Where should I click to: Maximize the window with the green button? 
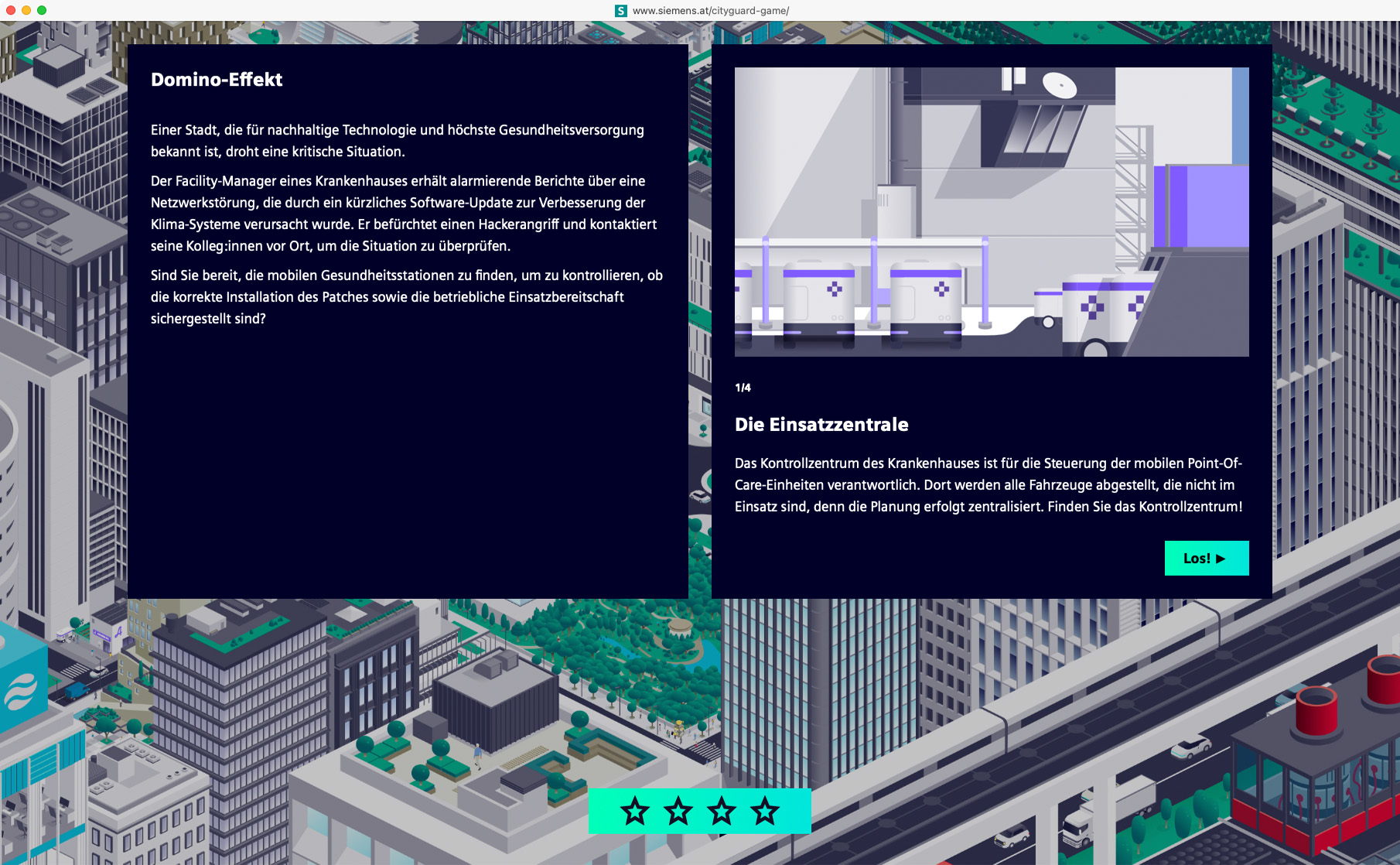point(42,10)
